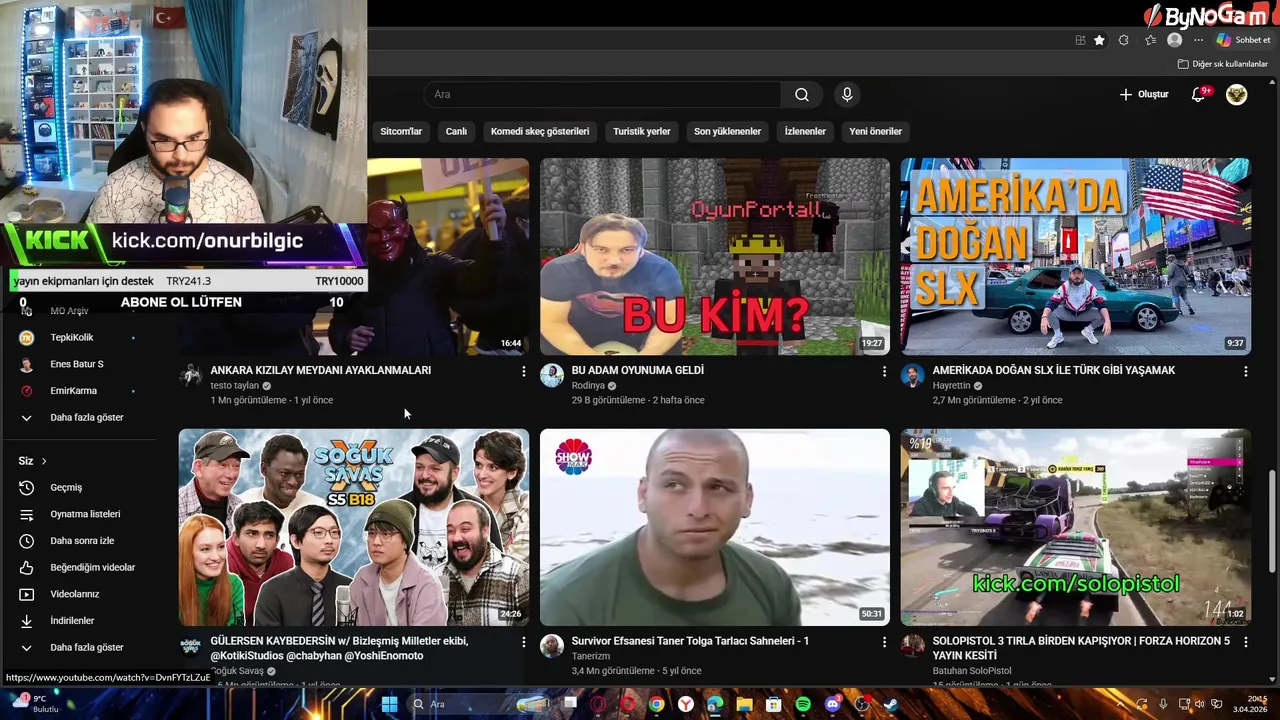The image size is (1280, 720).
Task: Select the Turistik yerler chip
Action: click(642, 131)
